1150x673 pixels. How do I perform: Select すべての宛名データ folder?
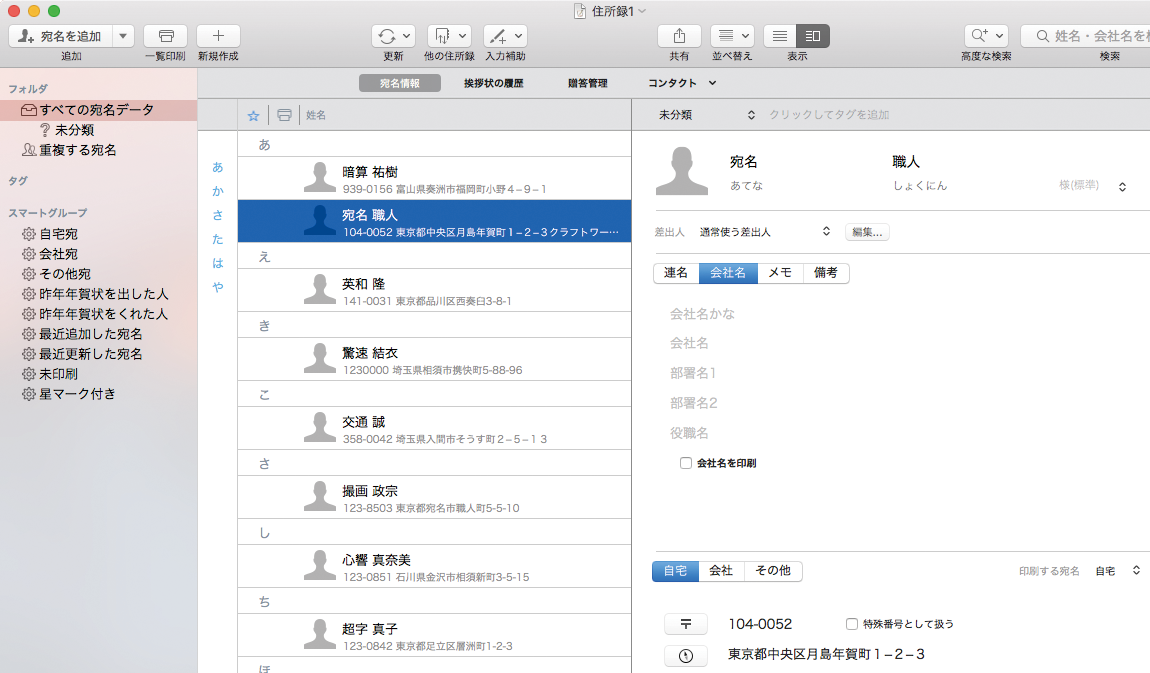coord(98,110)
